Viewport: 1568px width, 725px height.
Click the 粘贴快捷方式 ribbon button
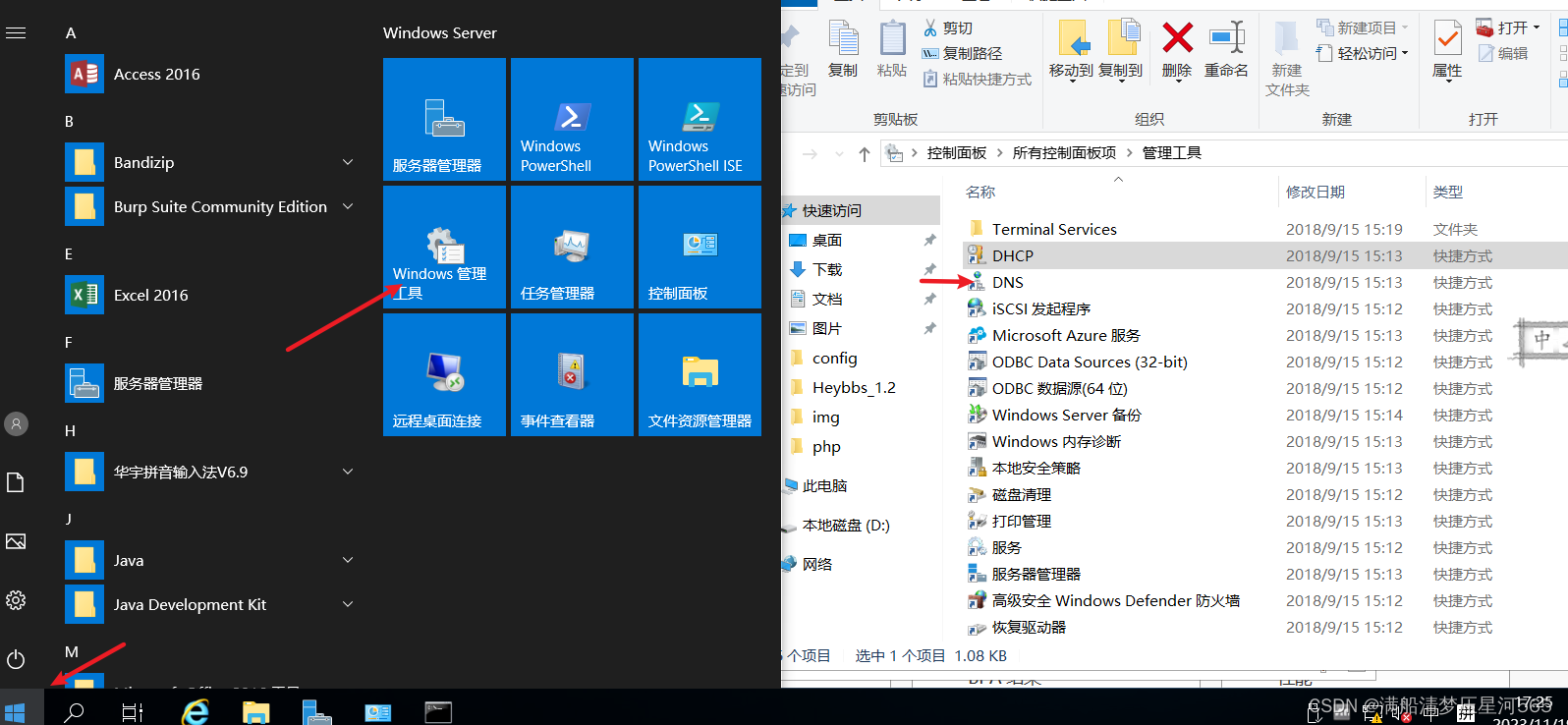pyautogui.click(x=978, y=79)
